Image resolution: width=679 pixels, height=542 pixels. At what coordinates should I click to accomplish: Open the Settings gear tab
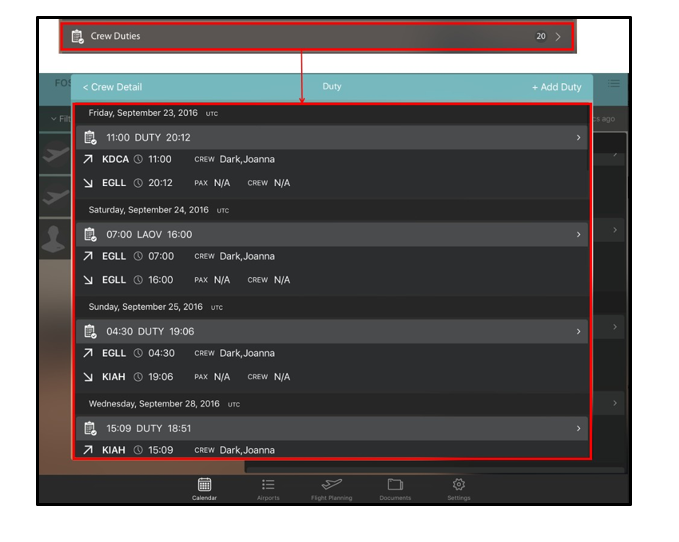459,488
